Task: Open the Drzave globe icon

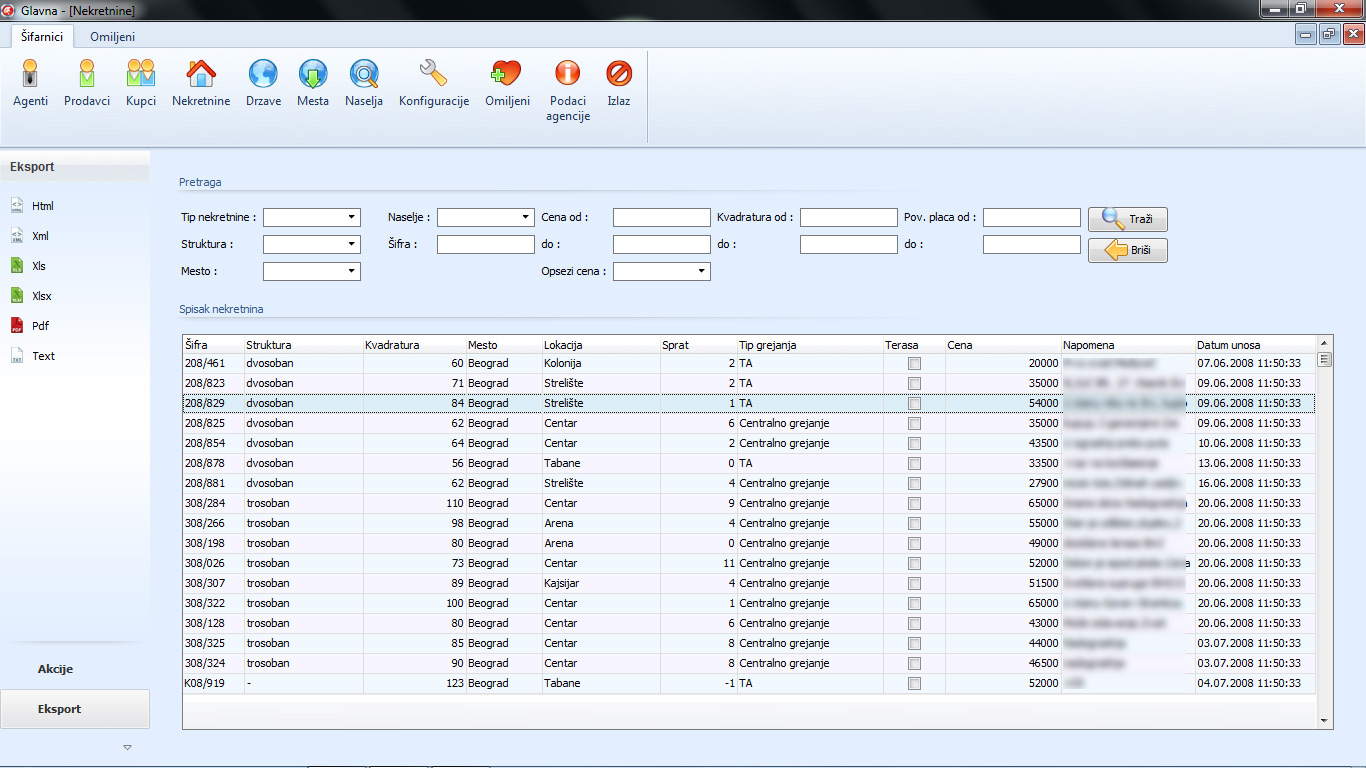Action: click(263, 75)
